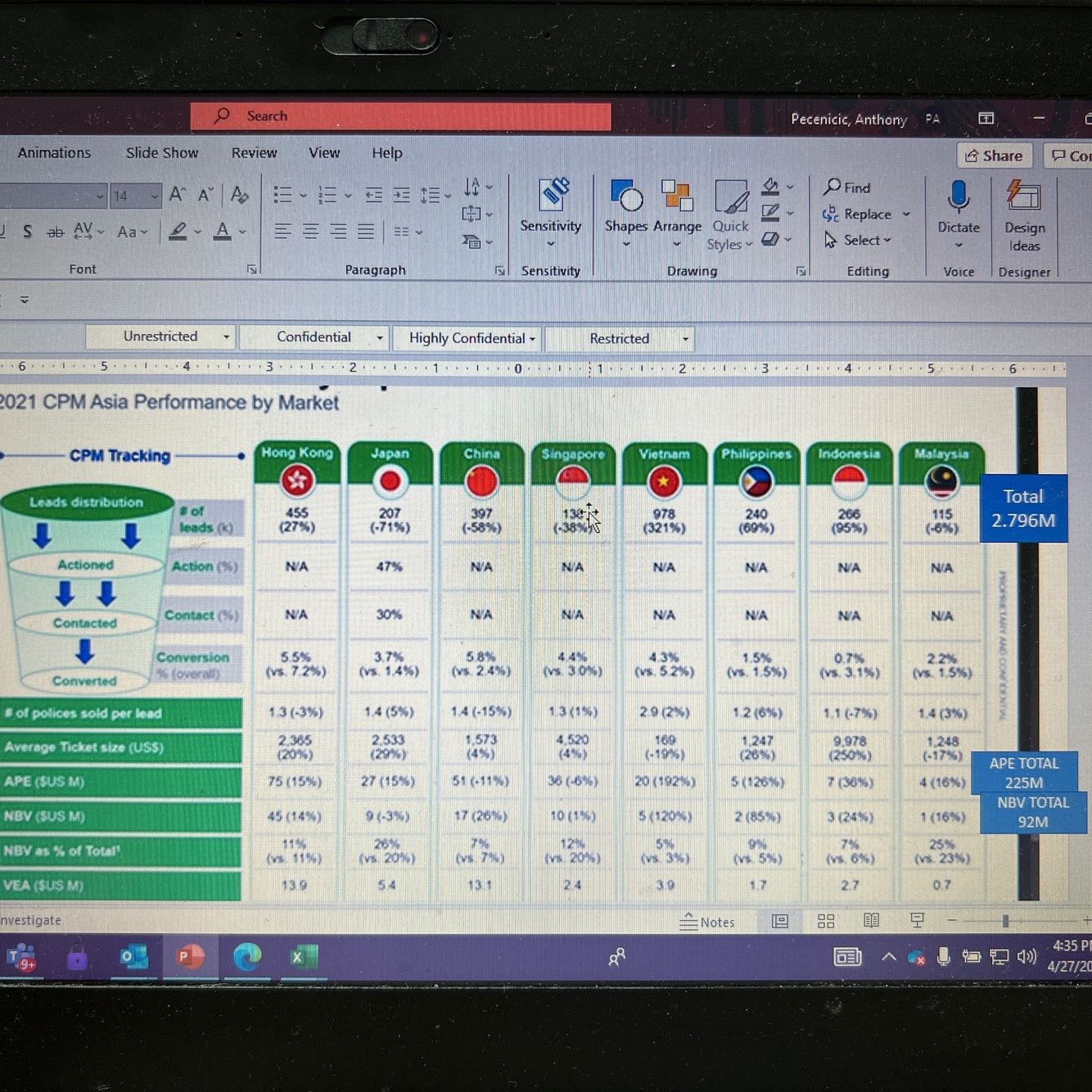Decrease the list indent level
The height and width of the screenshot is (1092, 1092).
coord(373,195)
